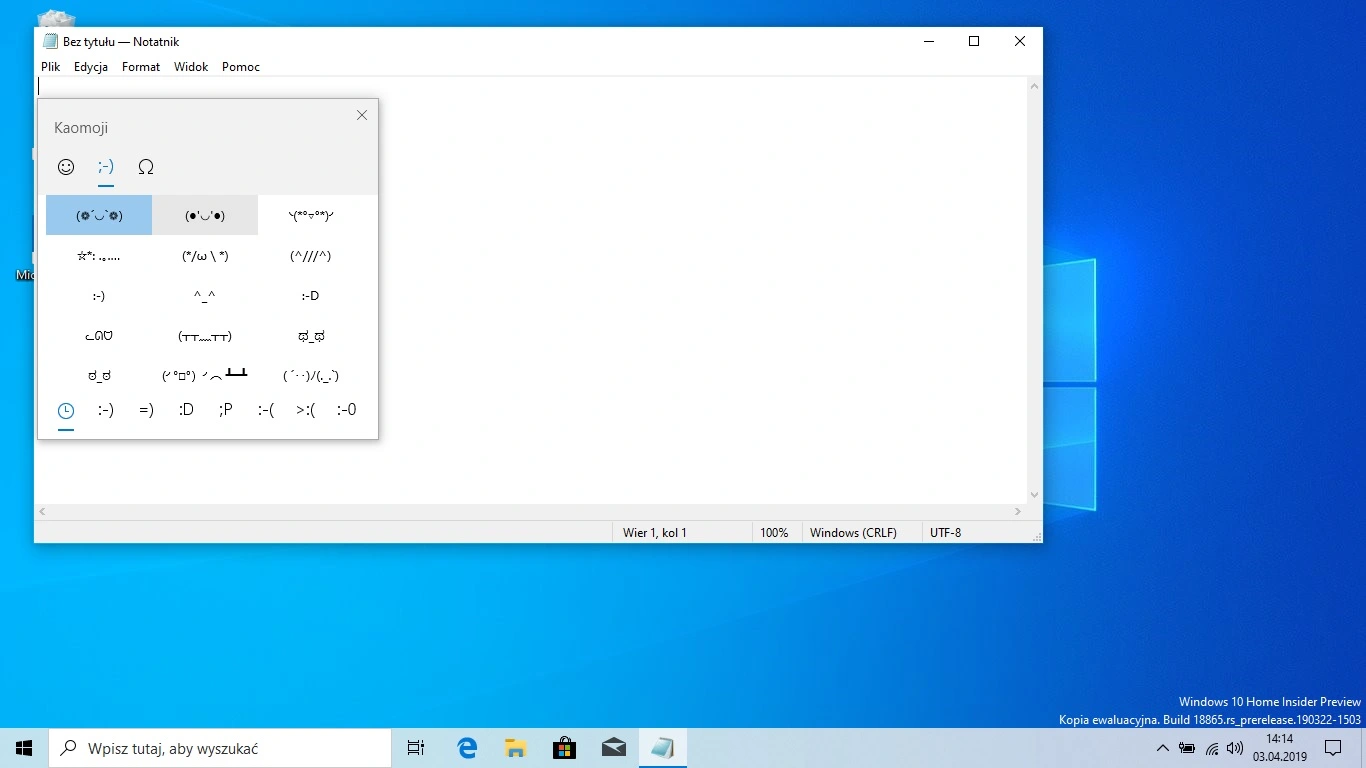Open the Format menu
Viewport: 1366px width, 768px height.
tap(141, 67)
